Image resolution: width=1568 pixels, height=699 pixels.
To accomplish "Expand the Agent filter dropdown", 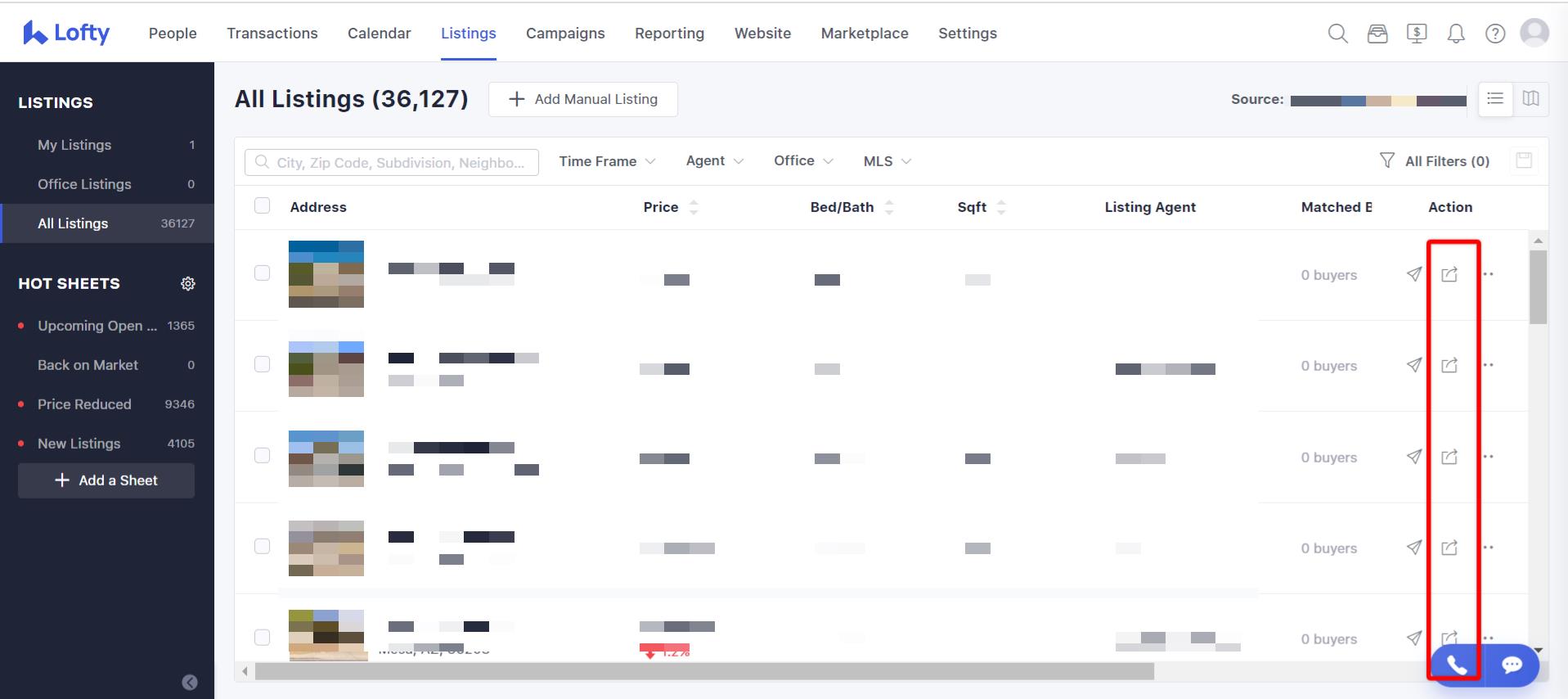I will point(714,161).
